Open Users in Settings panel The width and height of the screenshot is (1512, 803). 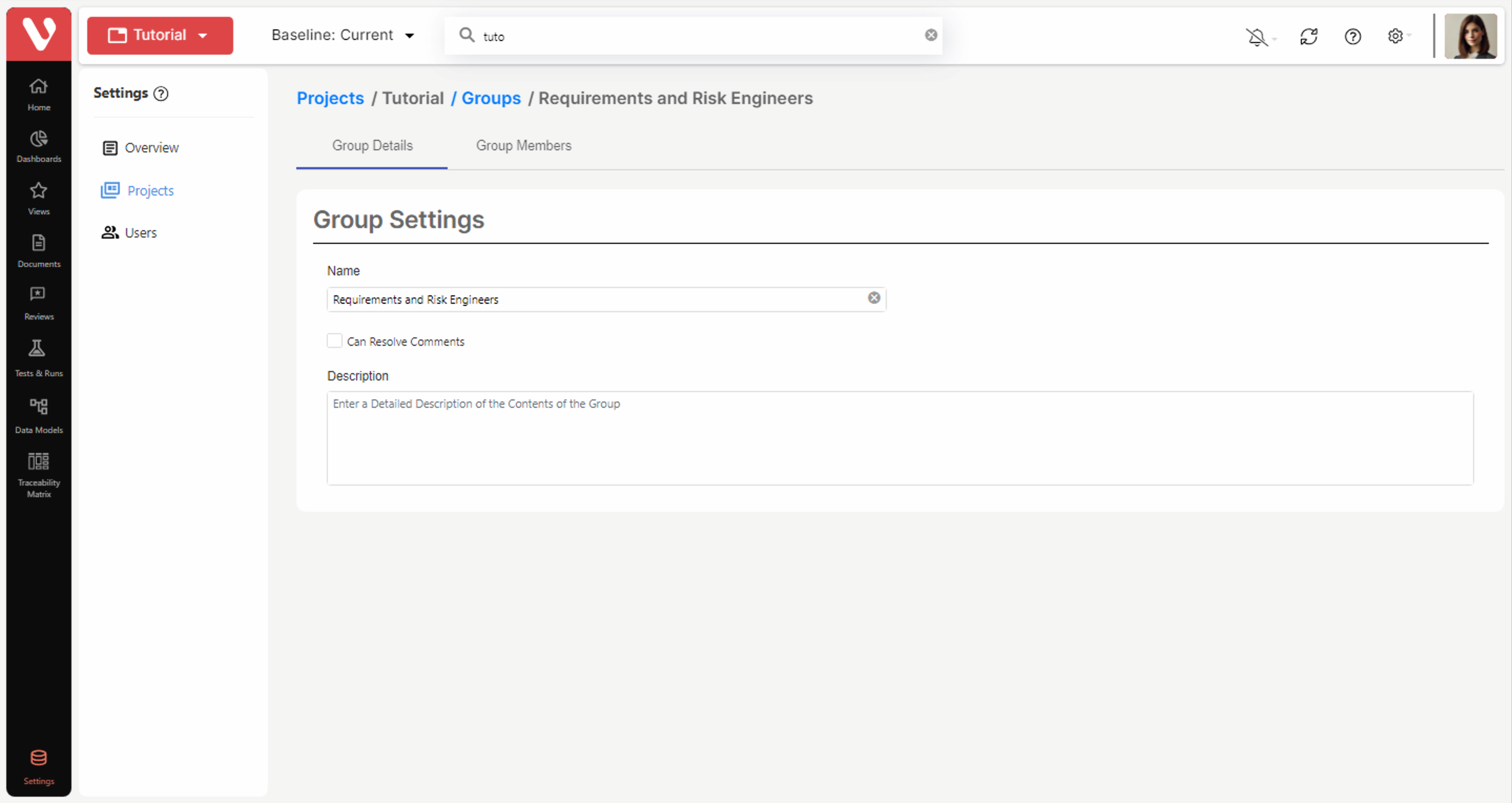[x=140, y=232]
